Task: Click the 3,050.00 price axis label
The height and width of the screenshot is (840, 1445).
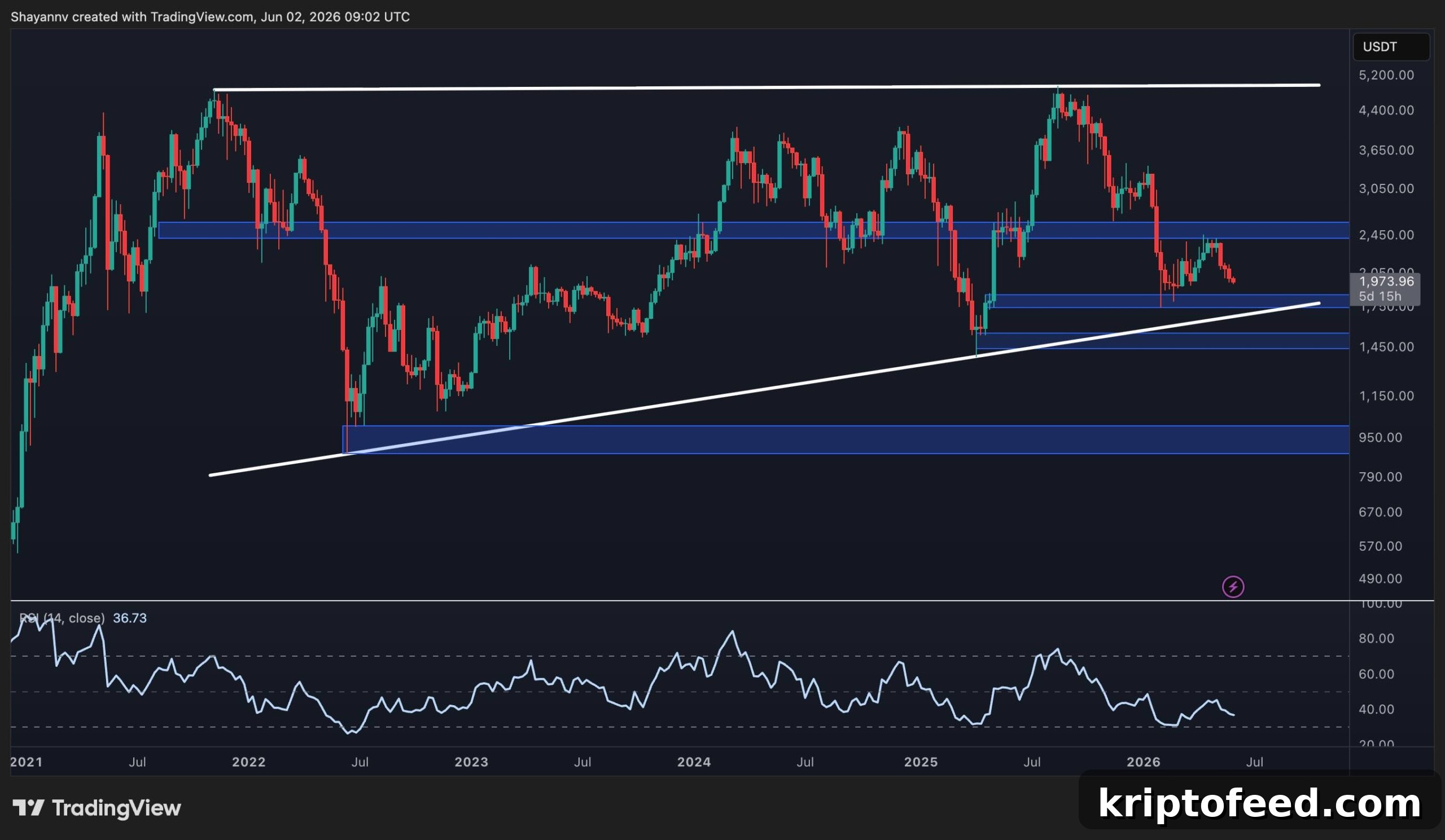Action: [x=1386, y=188]
